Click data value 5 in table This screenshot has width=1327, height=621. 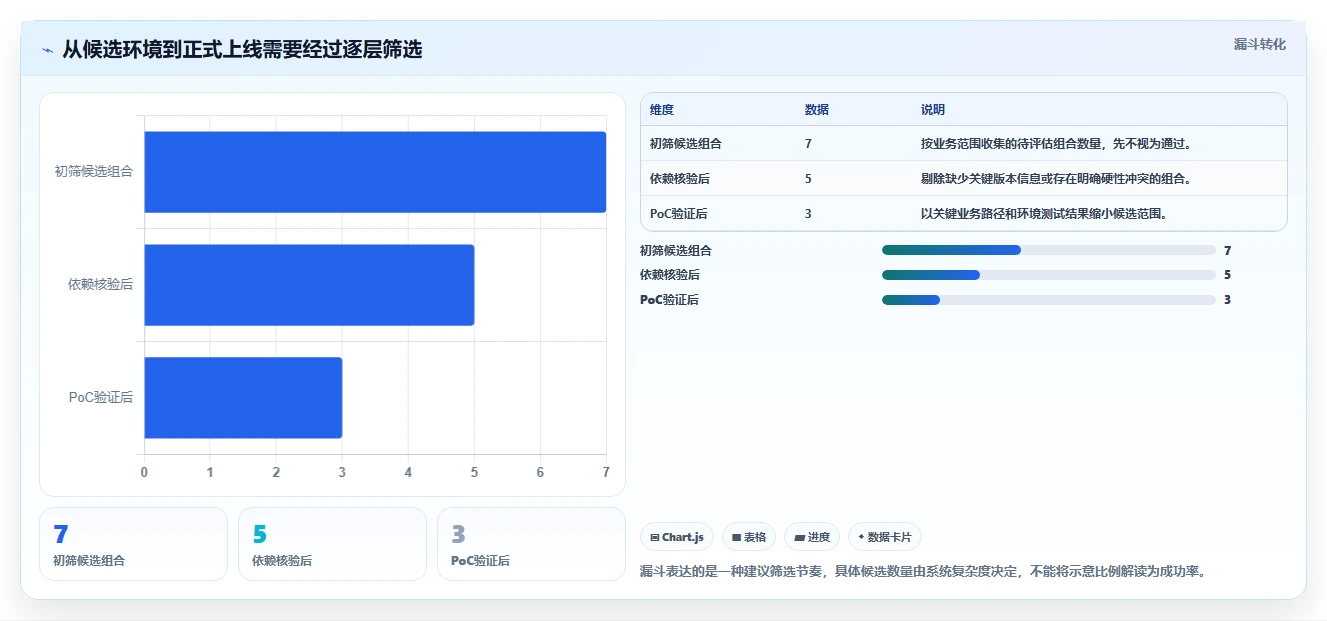[808, 179]
